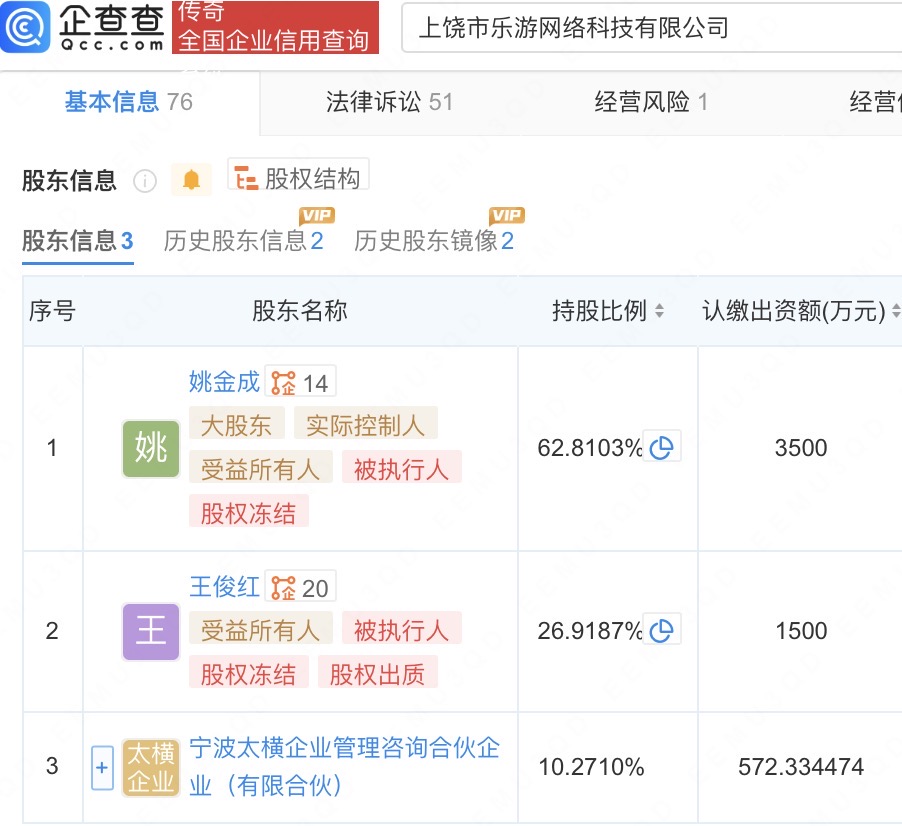Click pie chart icon next to 26.9187%
902x826 pixels.
pyautogui.click(x=662, y=630)
